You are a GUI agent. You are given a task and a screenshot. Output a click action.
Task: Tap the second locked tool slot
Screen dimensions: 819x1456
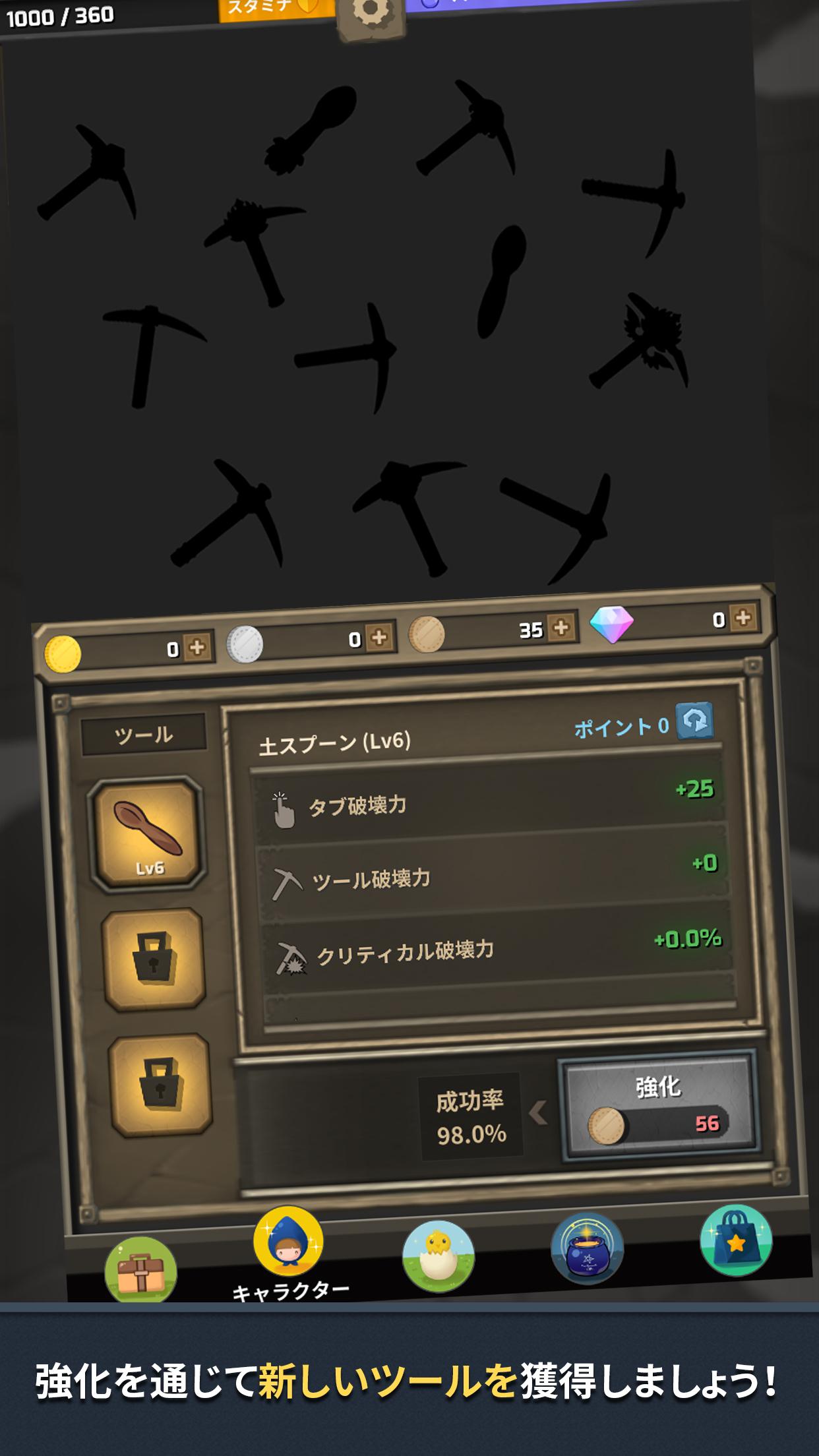(160, 1084)
